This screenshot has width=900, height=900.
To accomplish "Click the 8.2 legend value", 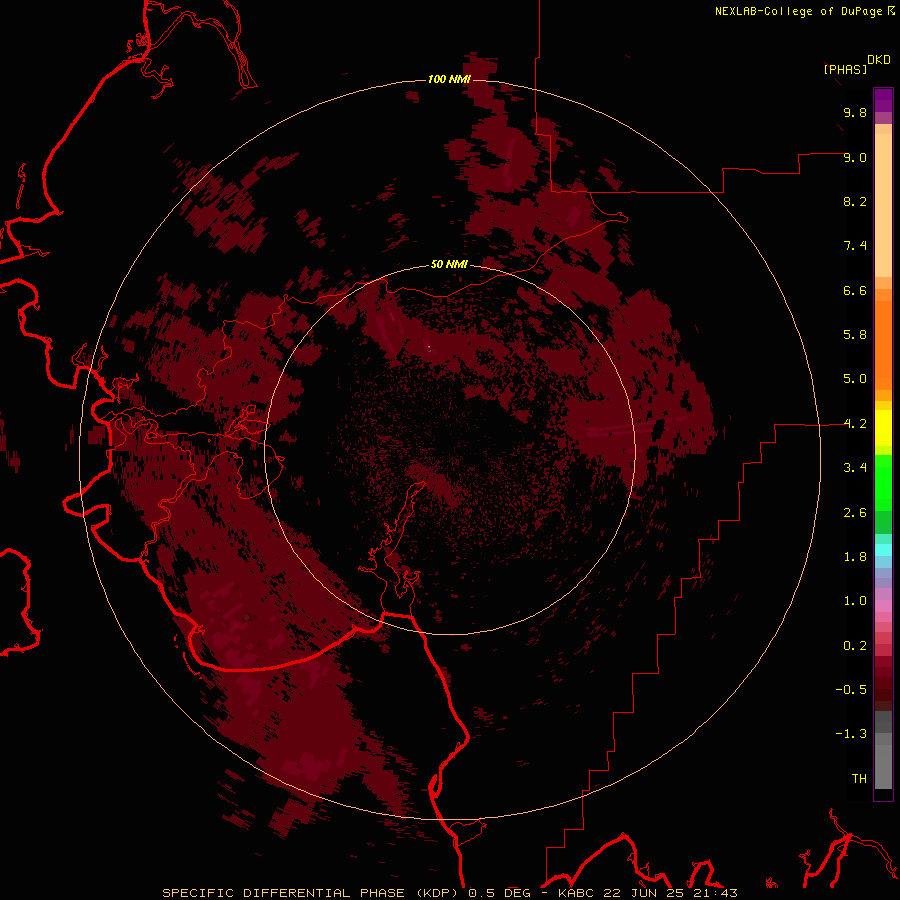I will (x=855, y=201).
